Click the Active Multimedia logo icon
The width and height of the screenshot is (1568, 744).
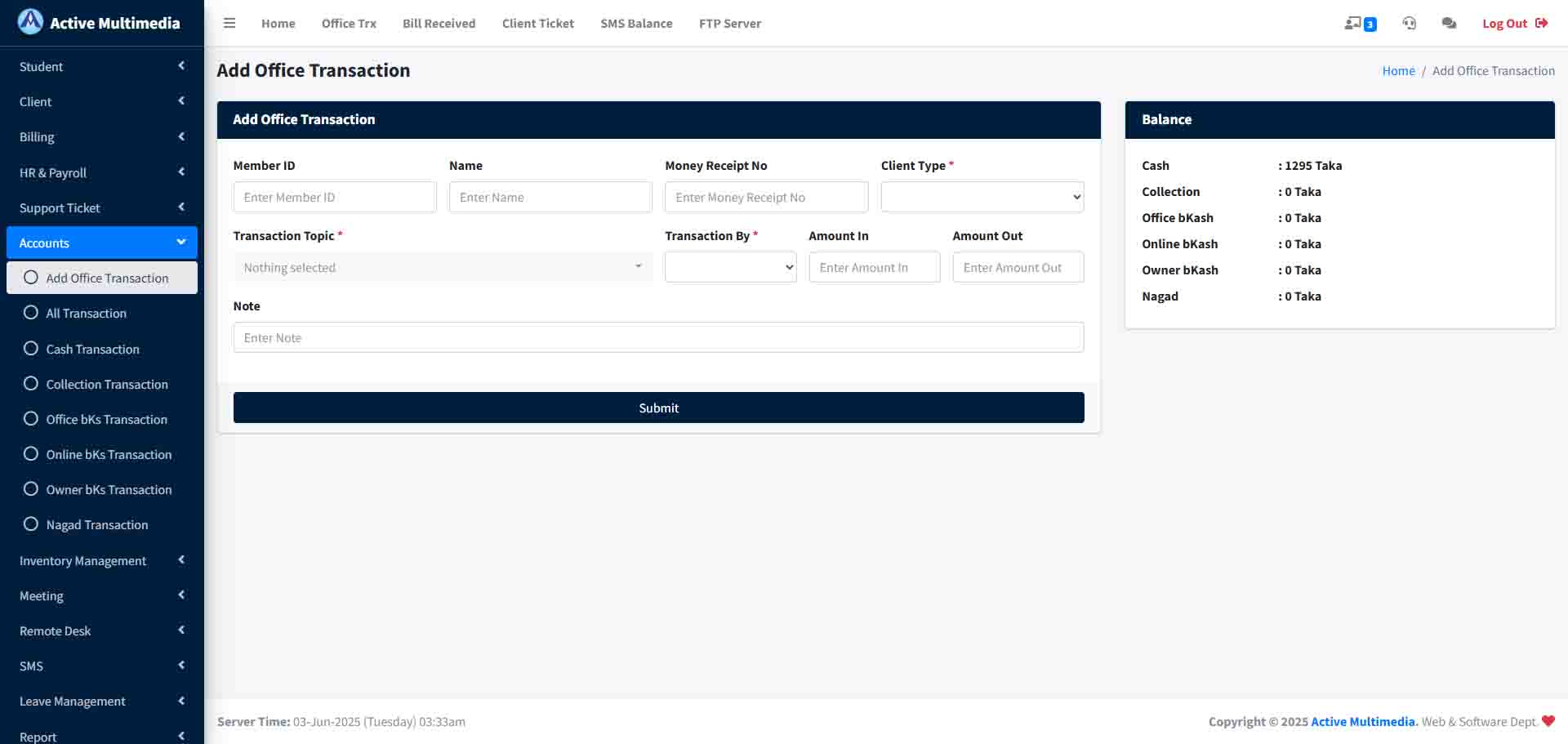click(30, 22)
